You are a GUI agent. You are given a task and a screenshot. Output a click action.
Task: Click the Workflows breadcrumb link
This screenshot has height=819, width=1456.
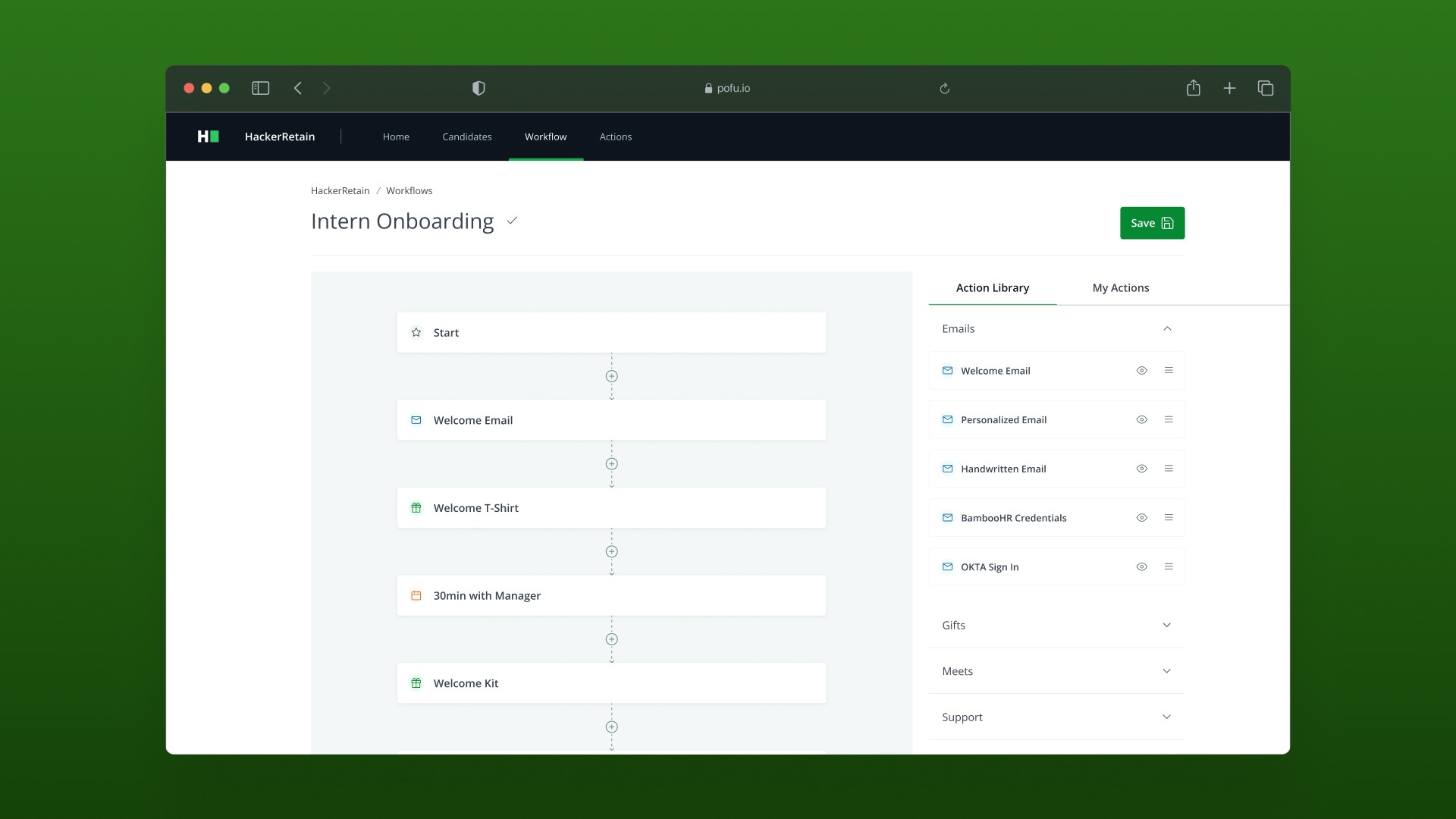pos(409,190)
